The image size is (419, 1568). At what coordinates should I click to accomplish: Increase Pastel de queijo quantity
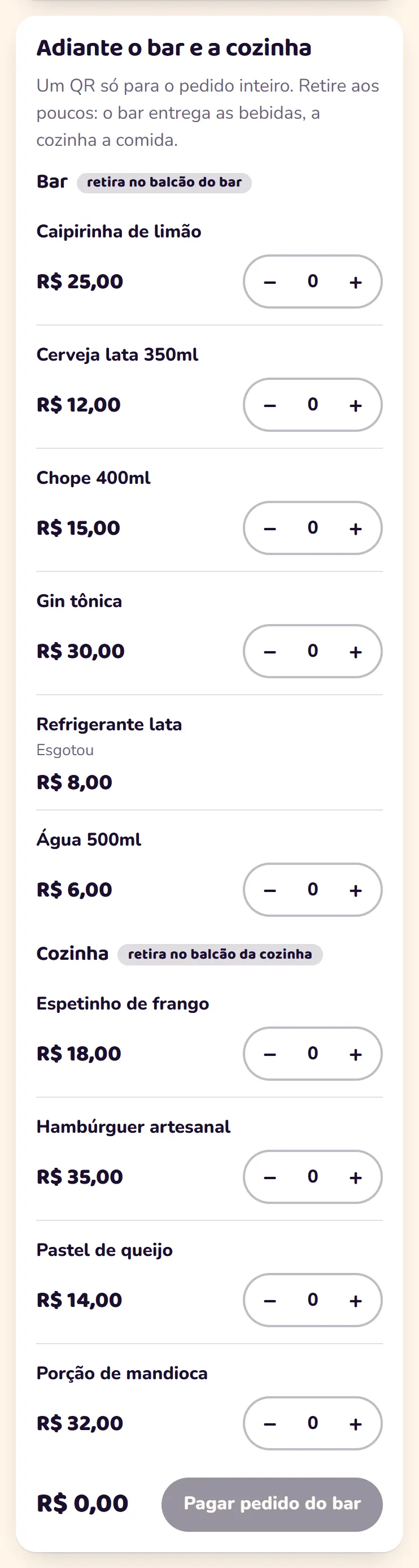(356, 1300)
